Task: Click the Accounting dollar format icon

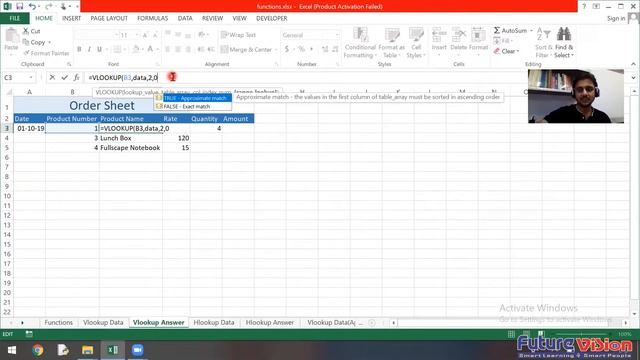Action: [287, 49]
